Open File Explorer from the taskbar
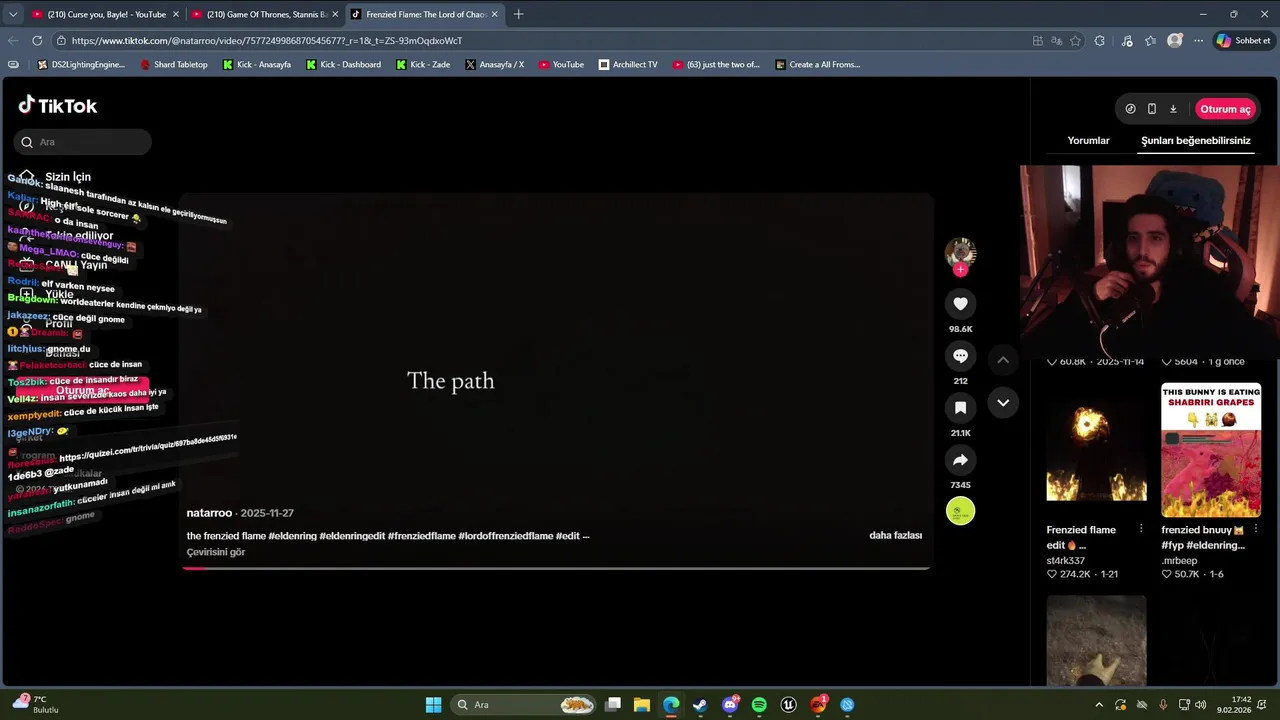This screenshot has width=1280, height=720. (642, 705)
